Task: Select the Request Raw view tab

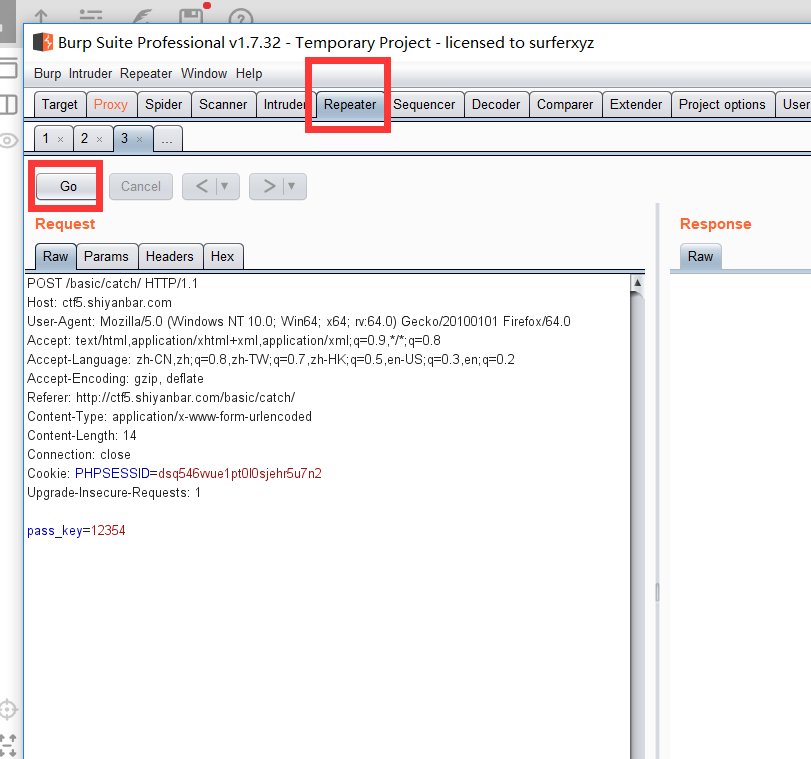Action: pyautogui.click(x=55, y=257)
